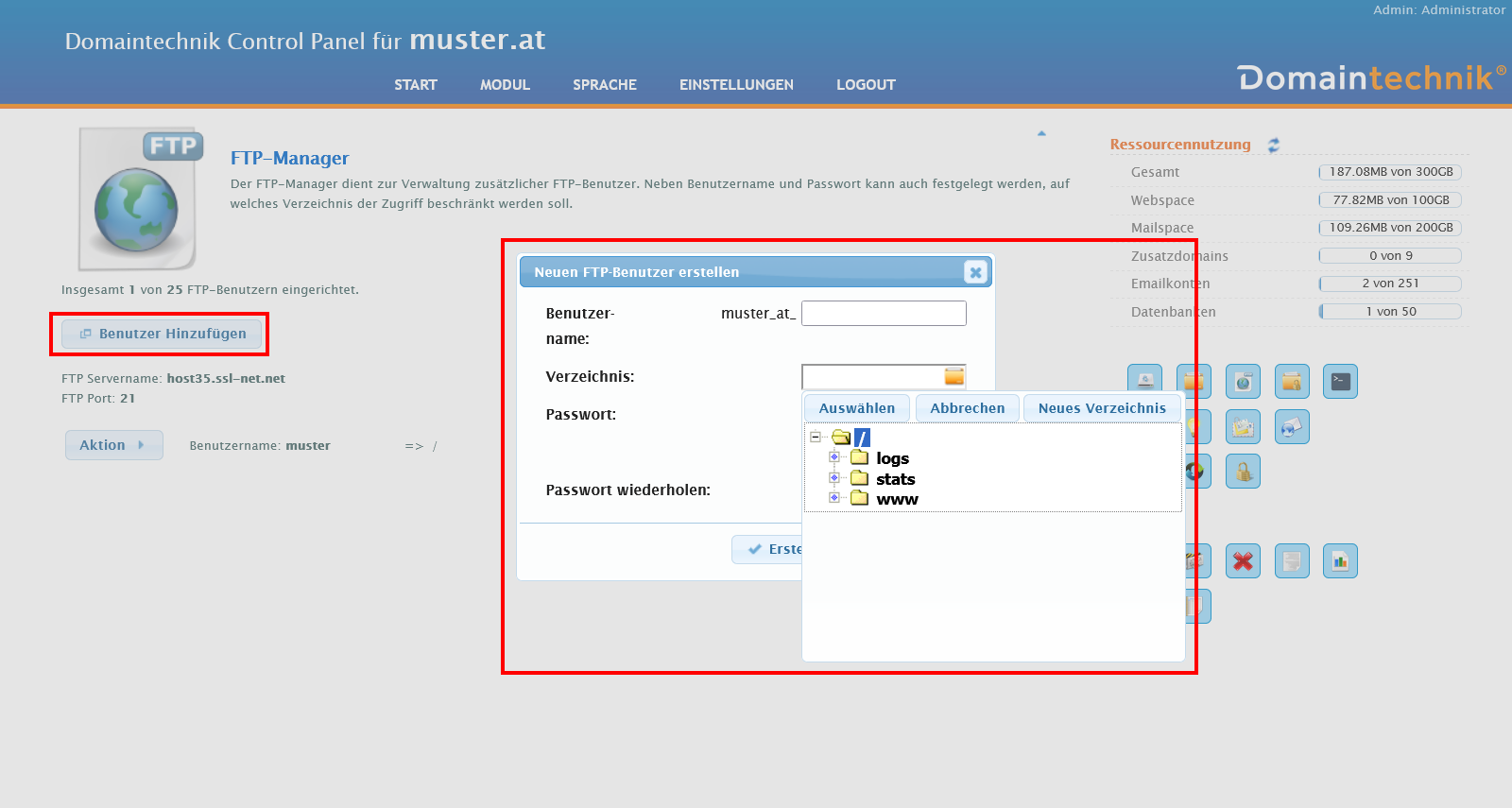Image resolution: width=1512 pixels, height=808 pixels.
Task: Click the Benutzer Hinzufügen button
Action: pos(162,334)
